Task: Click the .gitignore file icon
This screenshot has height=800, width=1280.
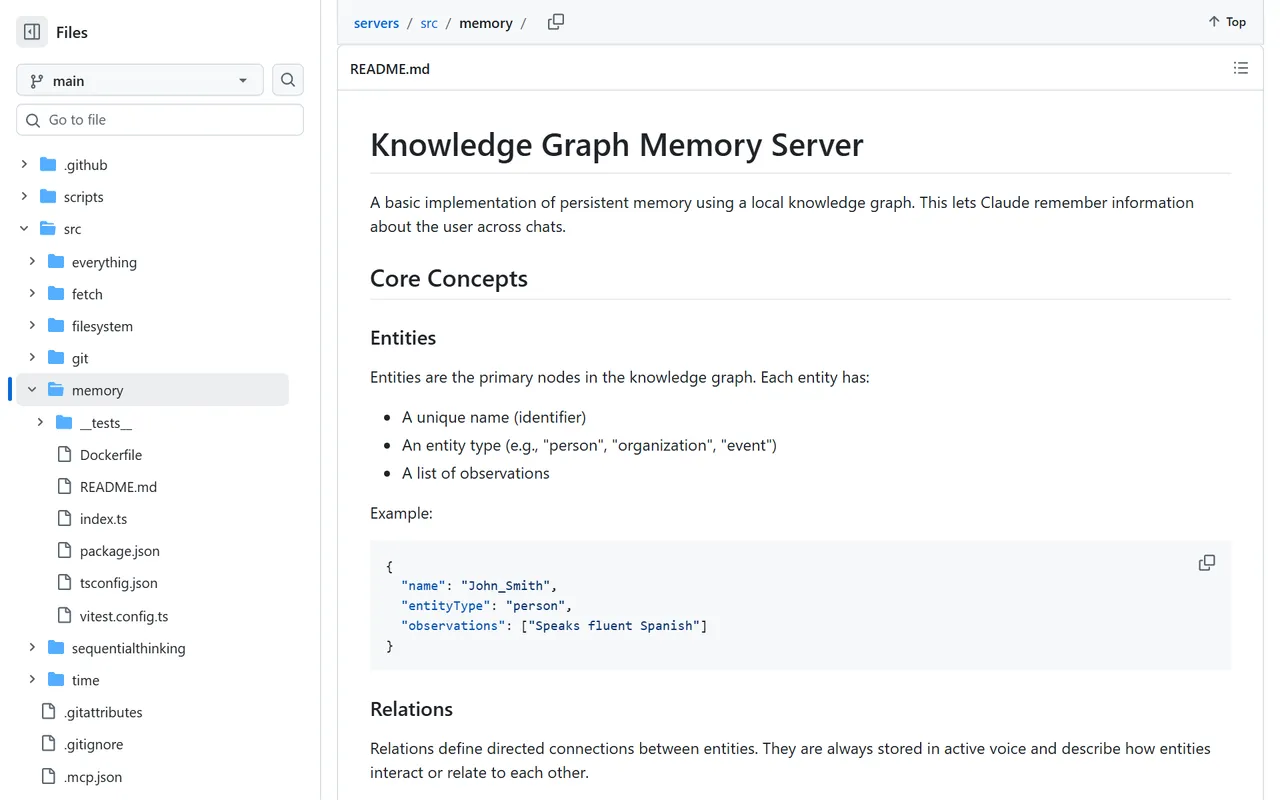Action: [x=48, y=743]
